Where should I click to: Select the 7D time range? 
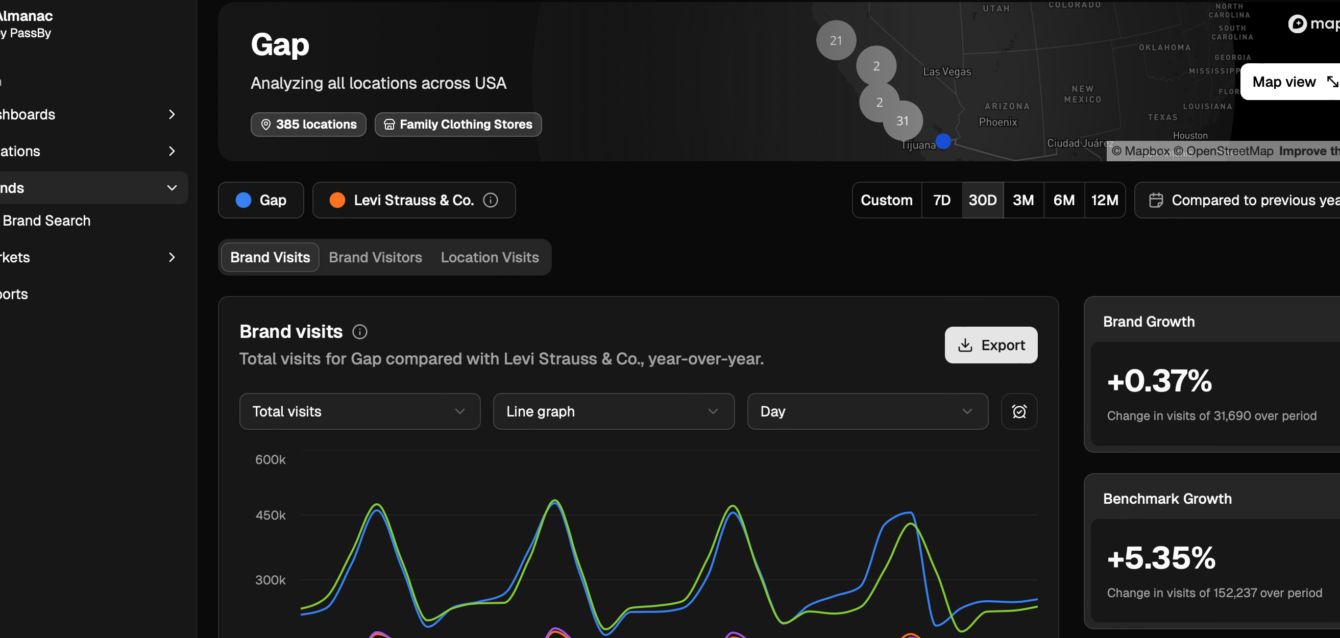click(942, 200)
